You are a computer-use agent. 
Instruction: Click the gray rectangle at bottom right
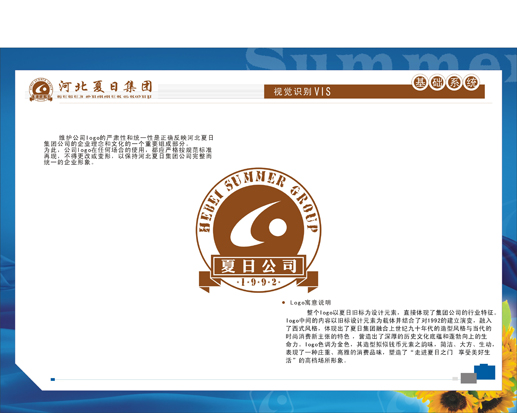click(469, 378)
